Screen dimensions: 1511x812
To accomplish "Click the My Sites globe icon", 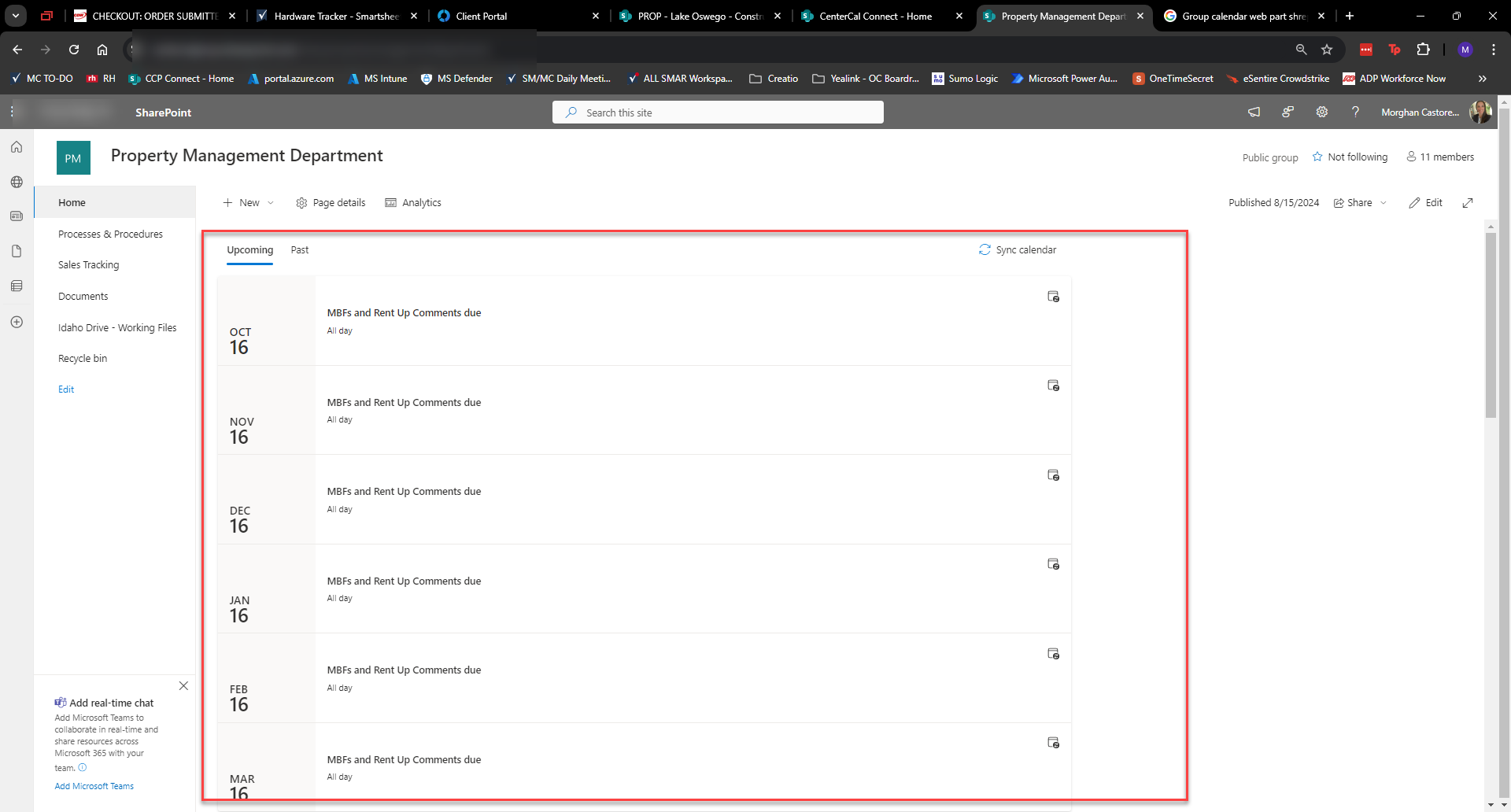I will pyautogui.click(x=17, y=182).
